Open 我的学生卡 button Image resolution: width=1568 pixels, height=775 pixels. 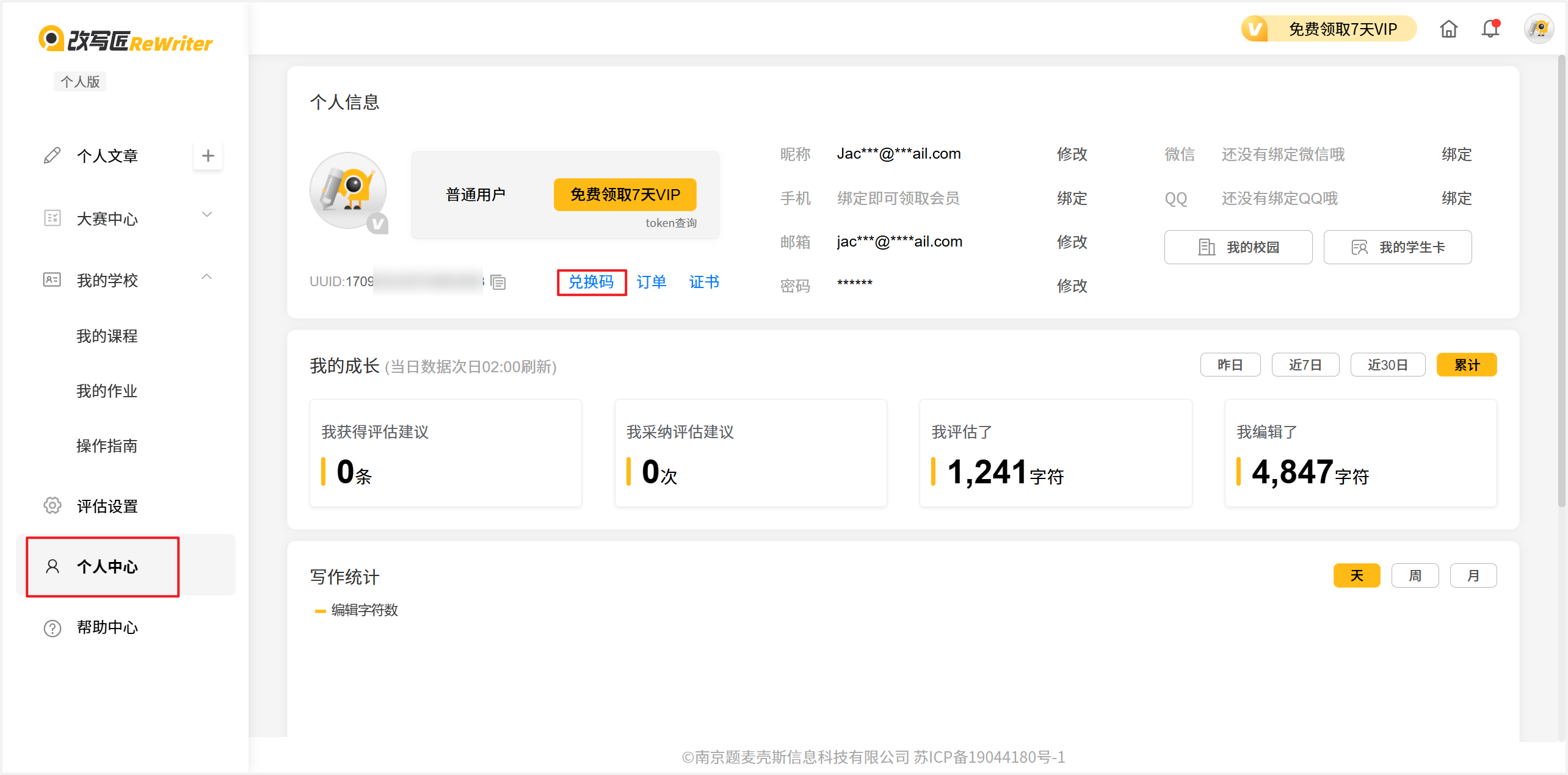coord(1397,247)
